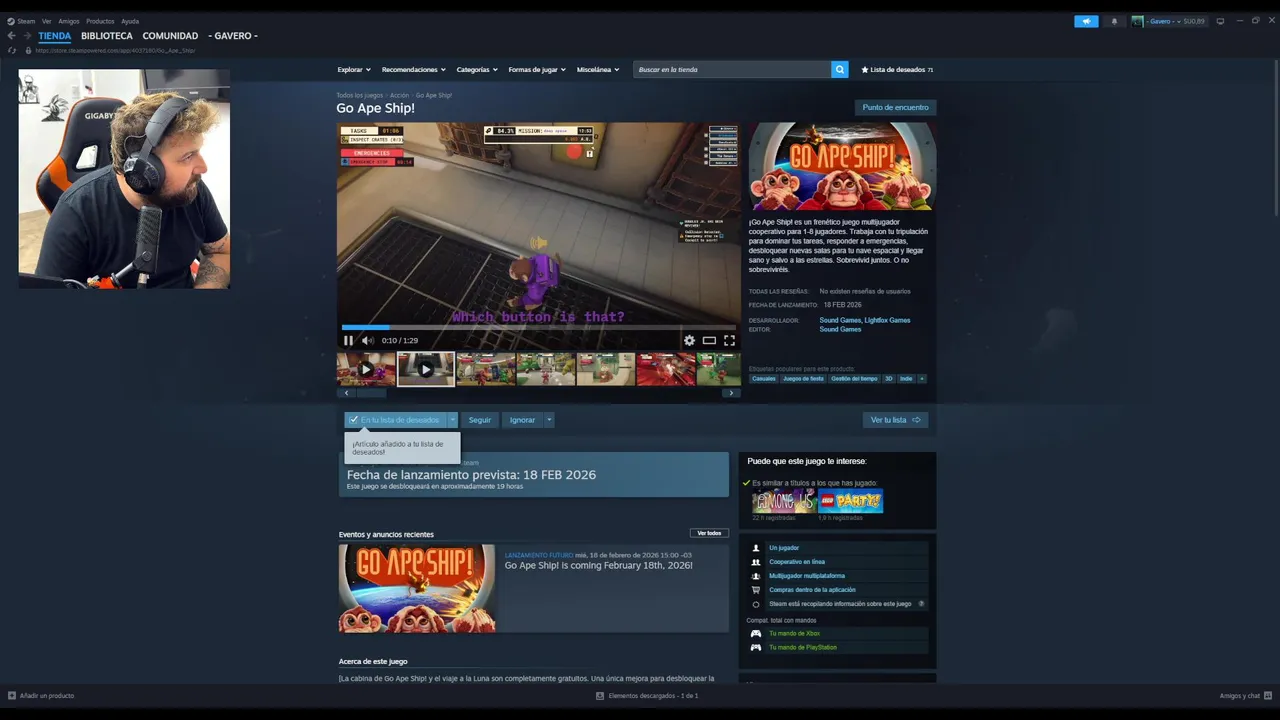Click the Seguir button
Image resolution: width=1280 pixels, height=720 pixels.
point(480,420)
